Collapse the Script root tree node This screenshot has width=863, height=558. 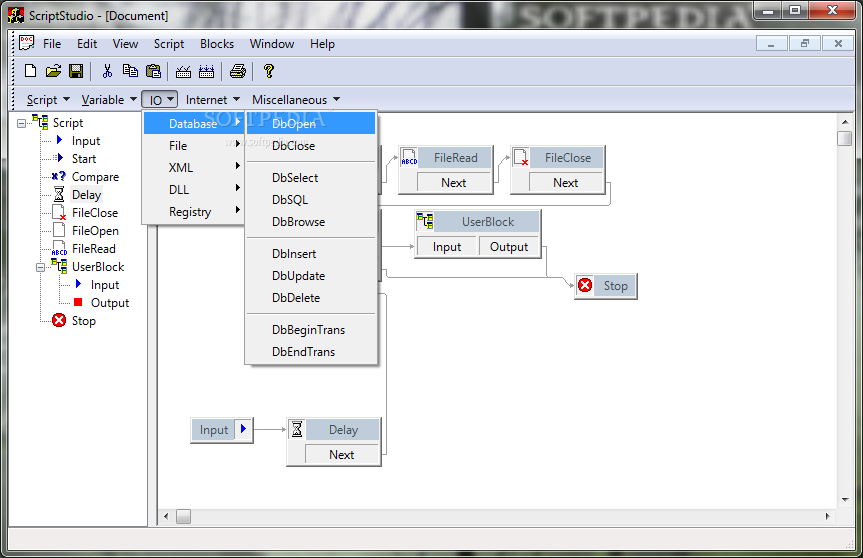coord(21,123)
